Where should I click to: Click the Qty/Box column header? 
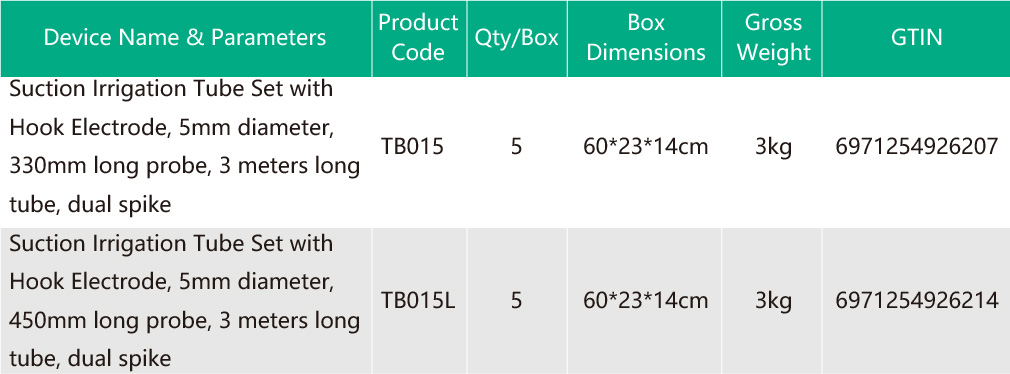coord(517,38)
